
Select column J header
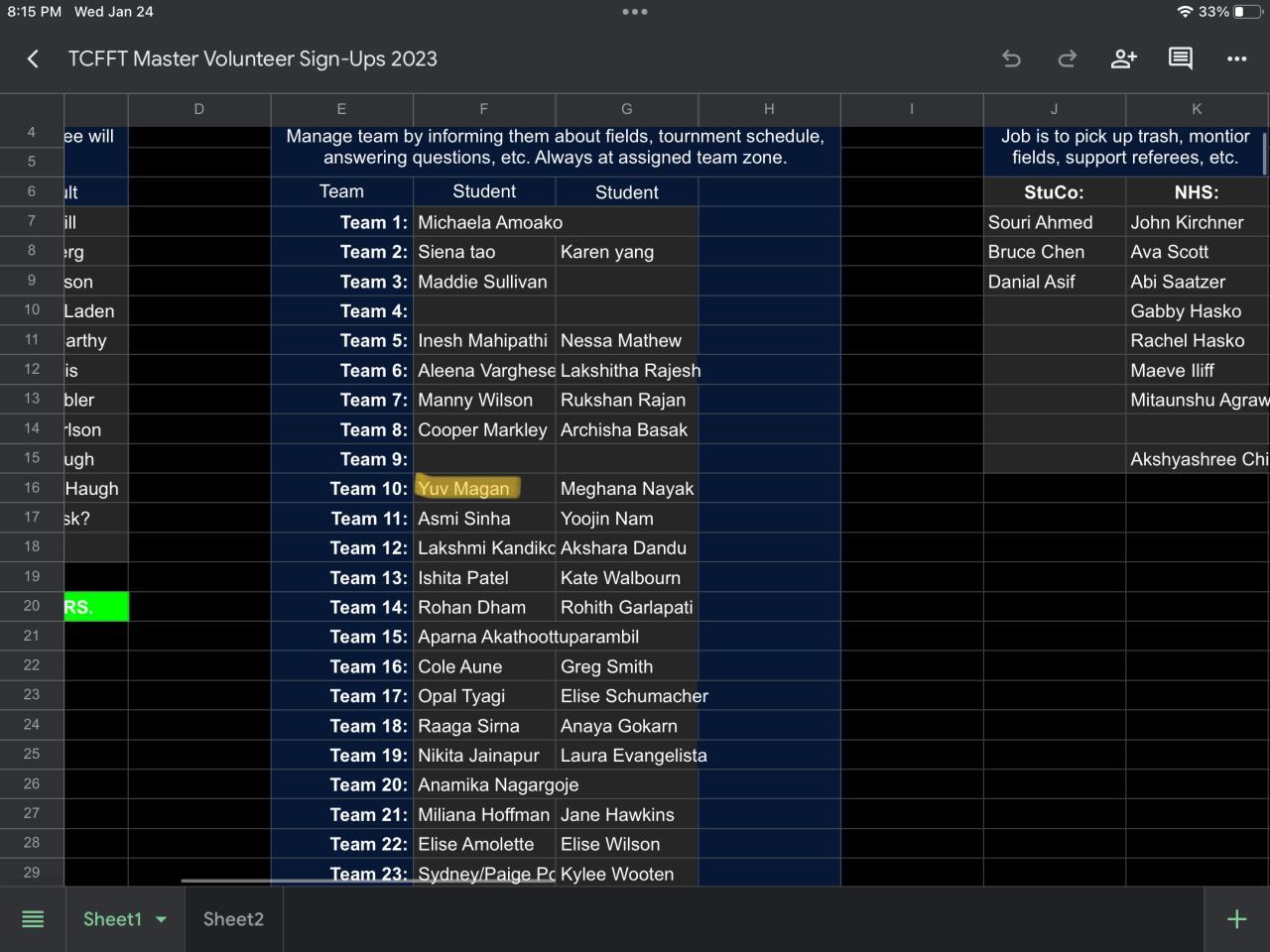click(1054, 109)
